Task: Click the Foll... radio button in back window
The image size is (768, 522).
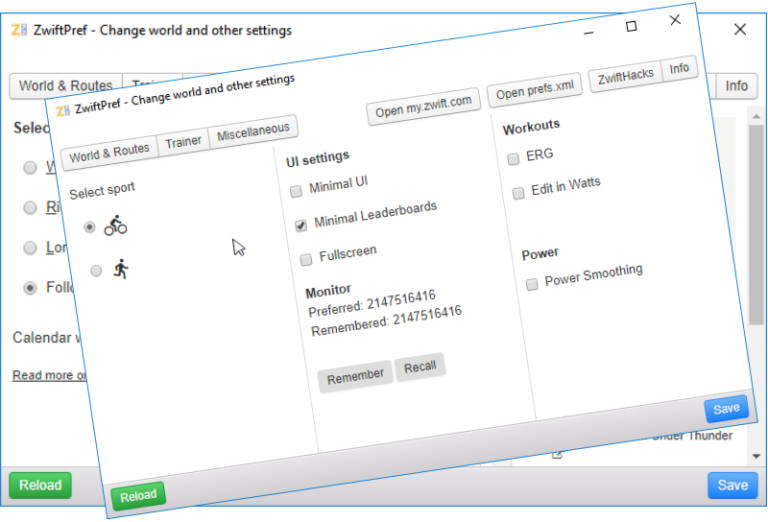Action: pos(30,288)
